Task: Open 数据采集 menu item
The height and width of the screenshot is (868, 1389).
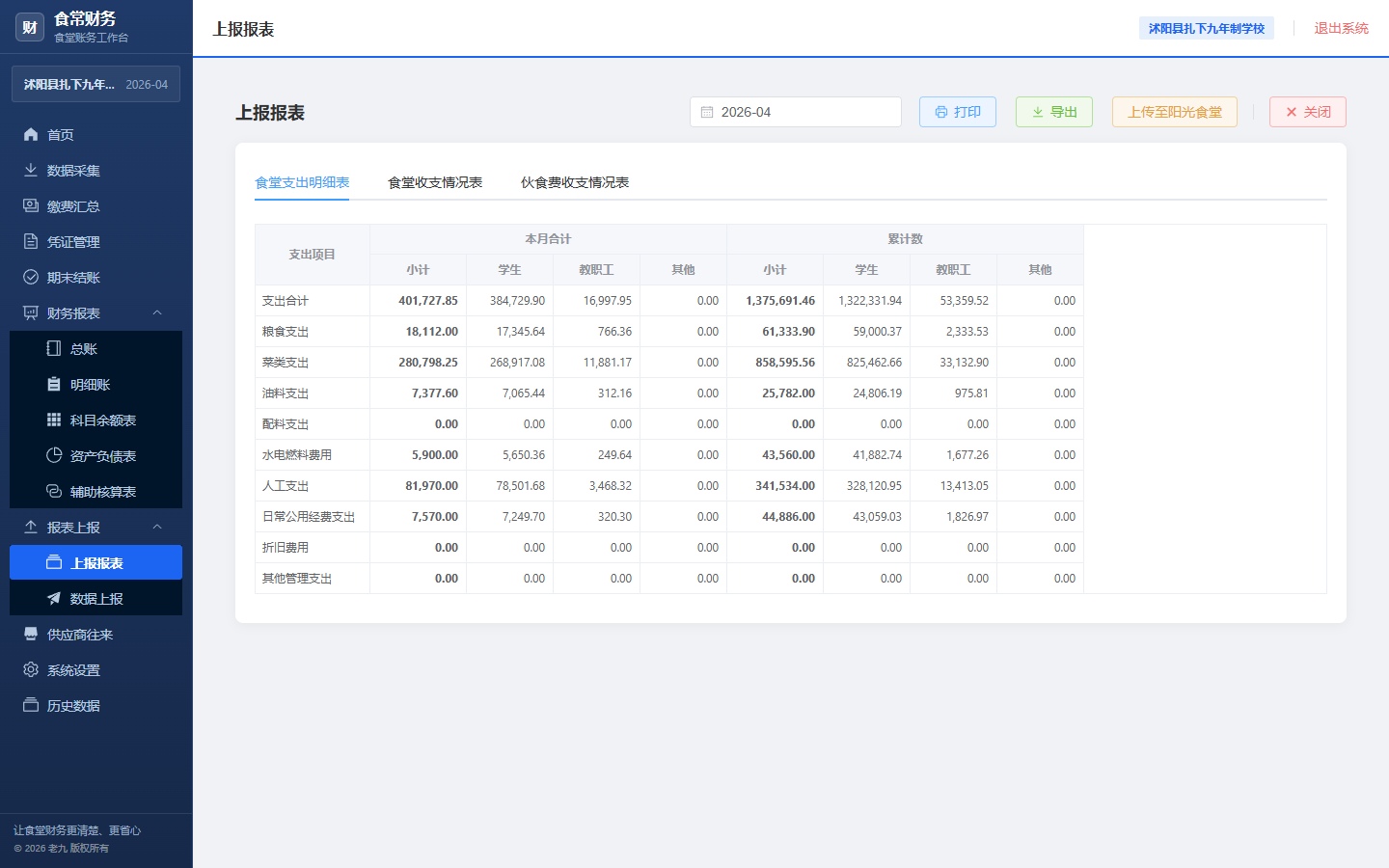Action: [95, 170]
